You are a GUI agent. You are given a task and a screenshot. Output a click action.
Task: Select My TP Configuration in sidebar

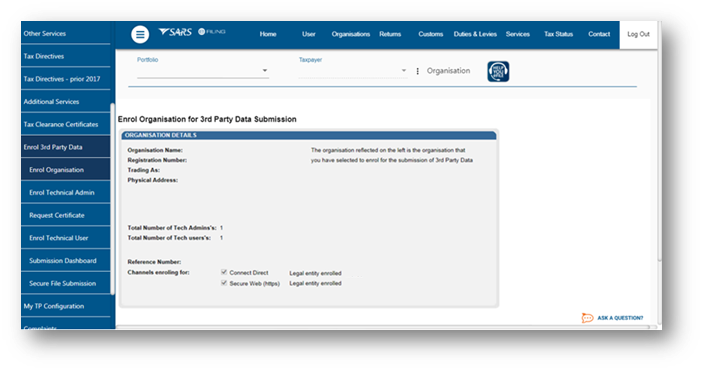pyautogui.click(x=66, y=306)
